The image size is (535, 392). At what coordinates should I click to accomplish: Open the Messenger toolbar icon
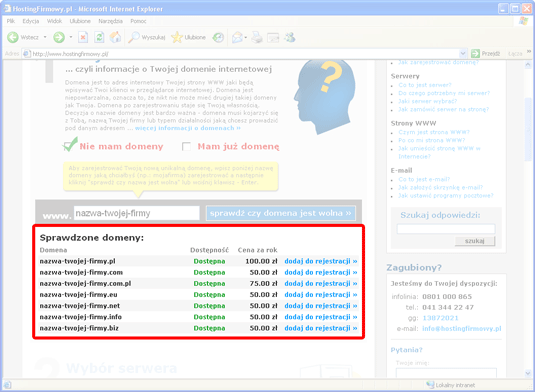pyautogui.click(x=290, y=37)
